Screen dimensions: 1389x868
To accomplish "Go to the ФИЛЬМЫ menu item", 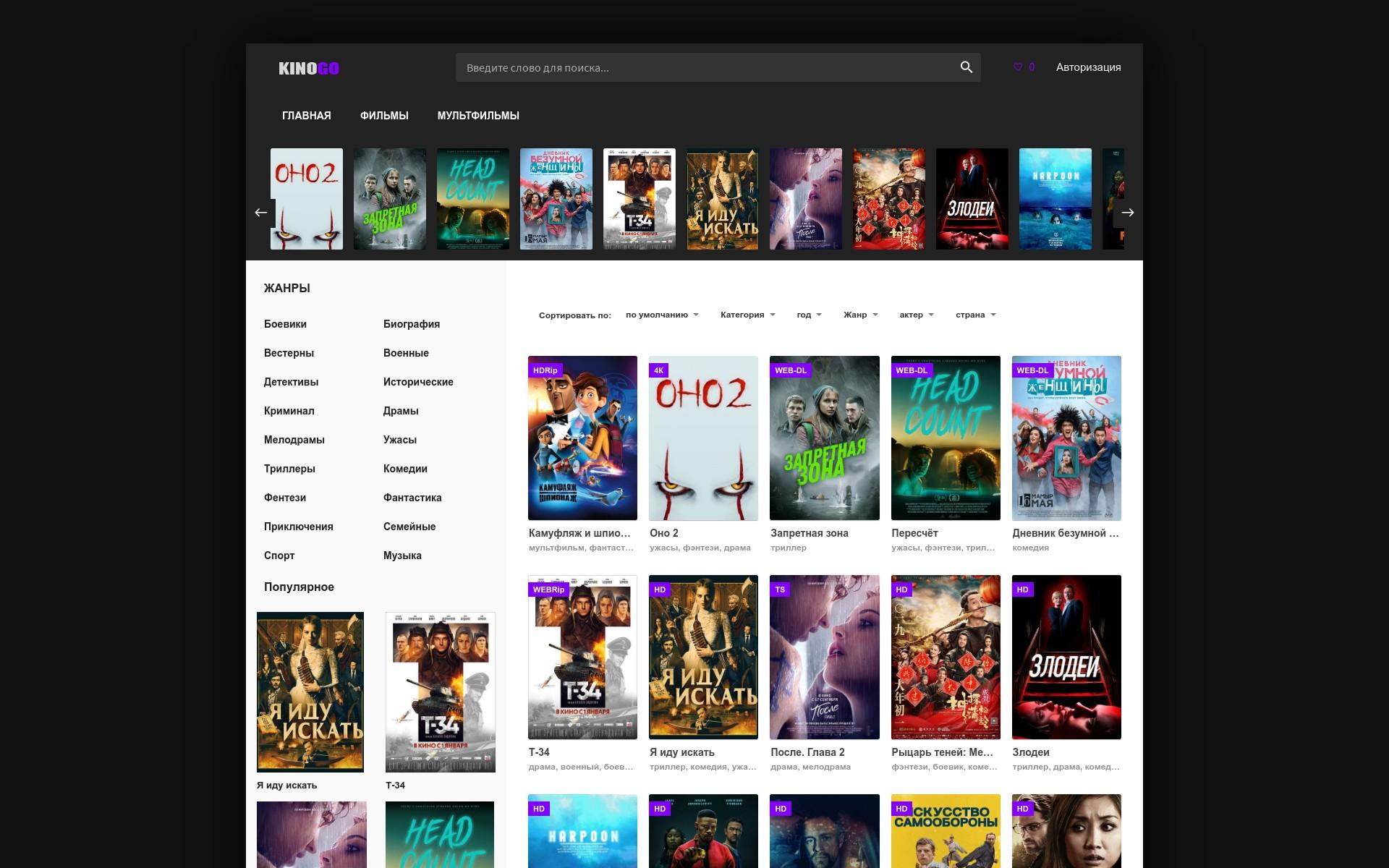I will (x=384, y=116).
